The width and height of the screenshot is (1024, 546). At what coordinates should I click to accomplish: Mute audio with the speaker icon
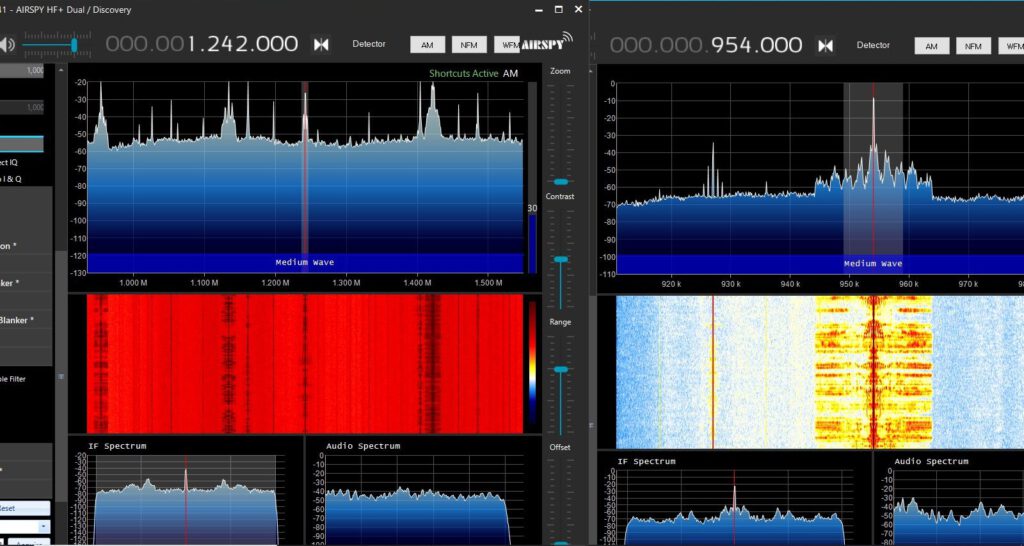(8, 44)
